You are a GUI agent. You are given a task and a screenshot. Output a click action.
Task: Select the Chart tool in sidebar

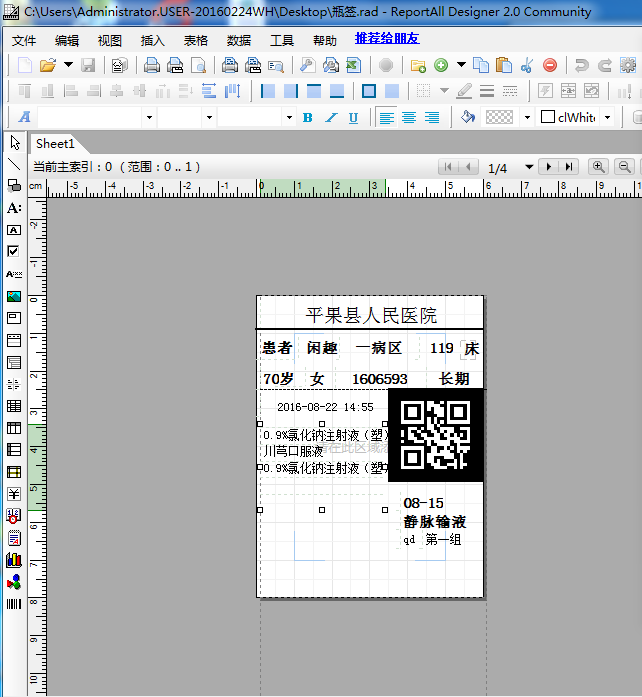point(14,560)
